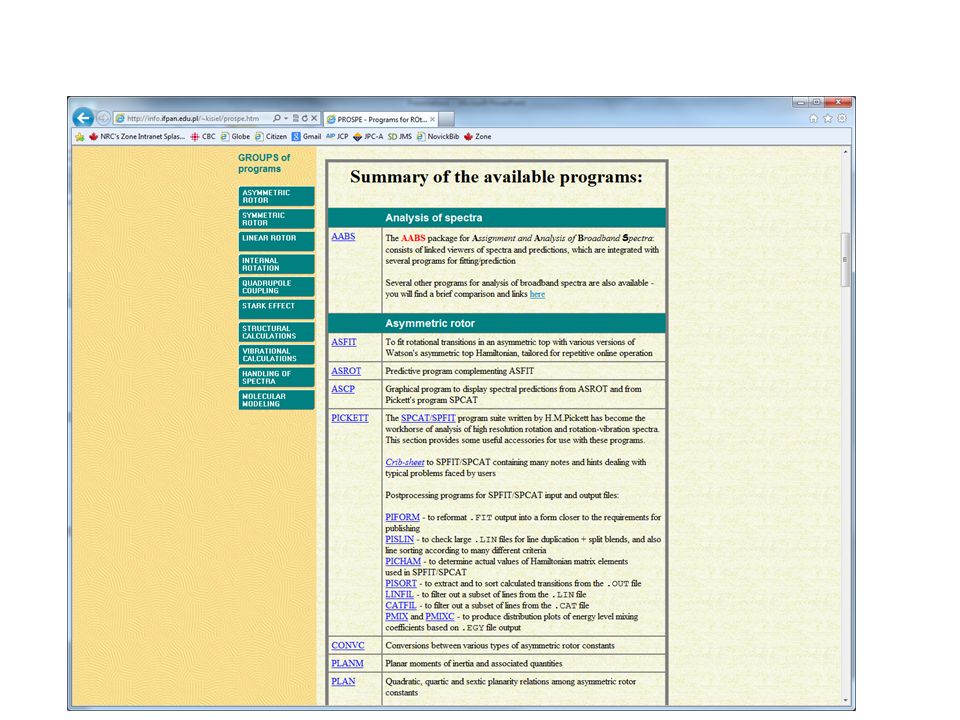Click the browser Forward arrow button

tap(103, 118)
